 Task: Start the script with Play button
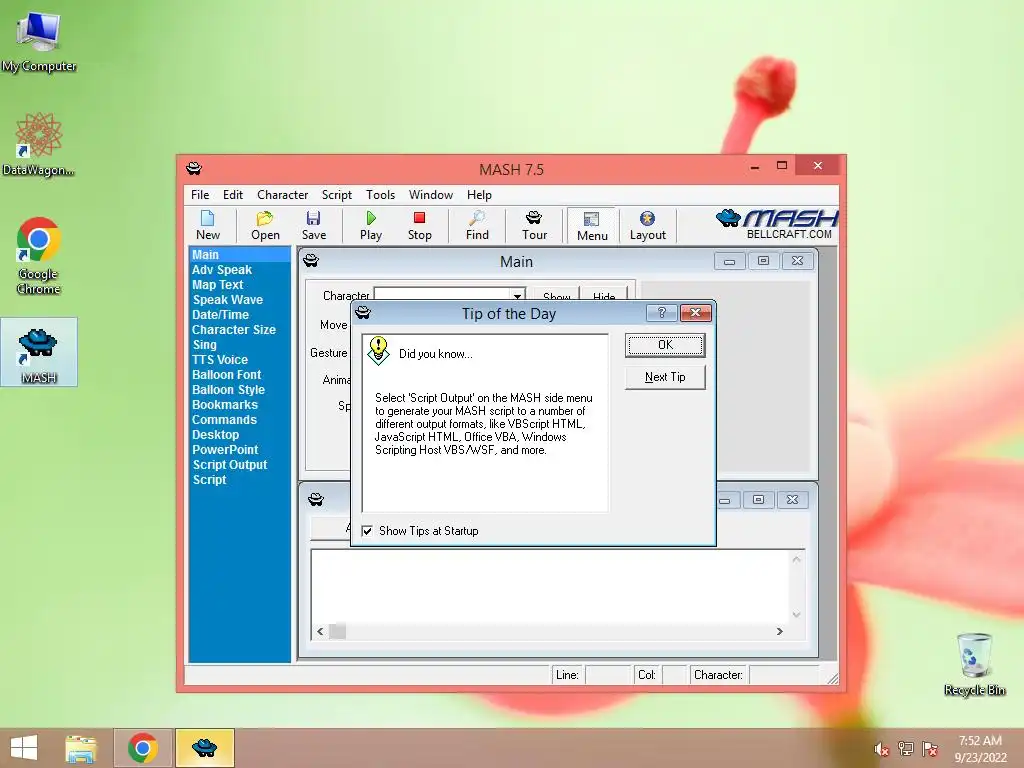point(371,225)
